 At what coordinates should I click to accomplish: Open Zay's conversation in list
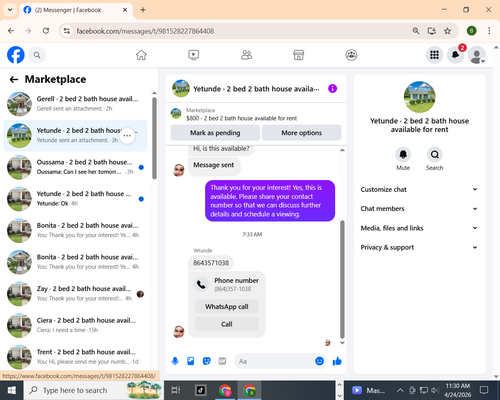click(x=75, y=294)
